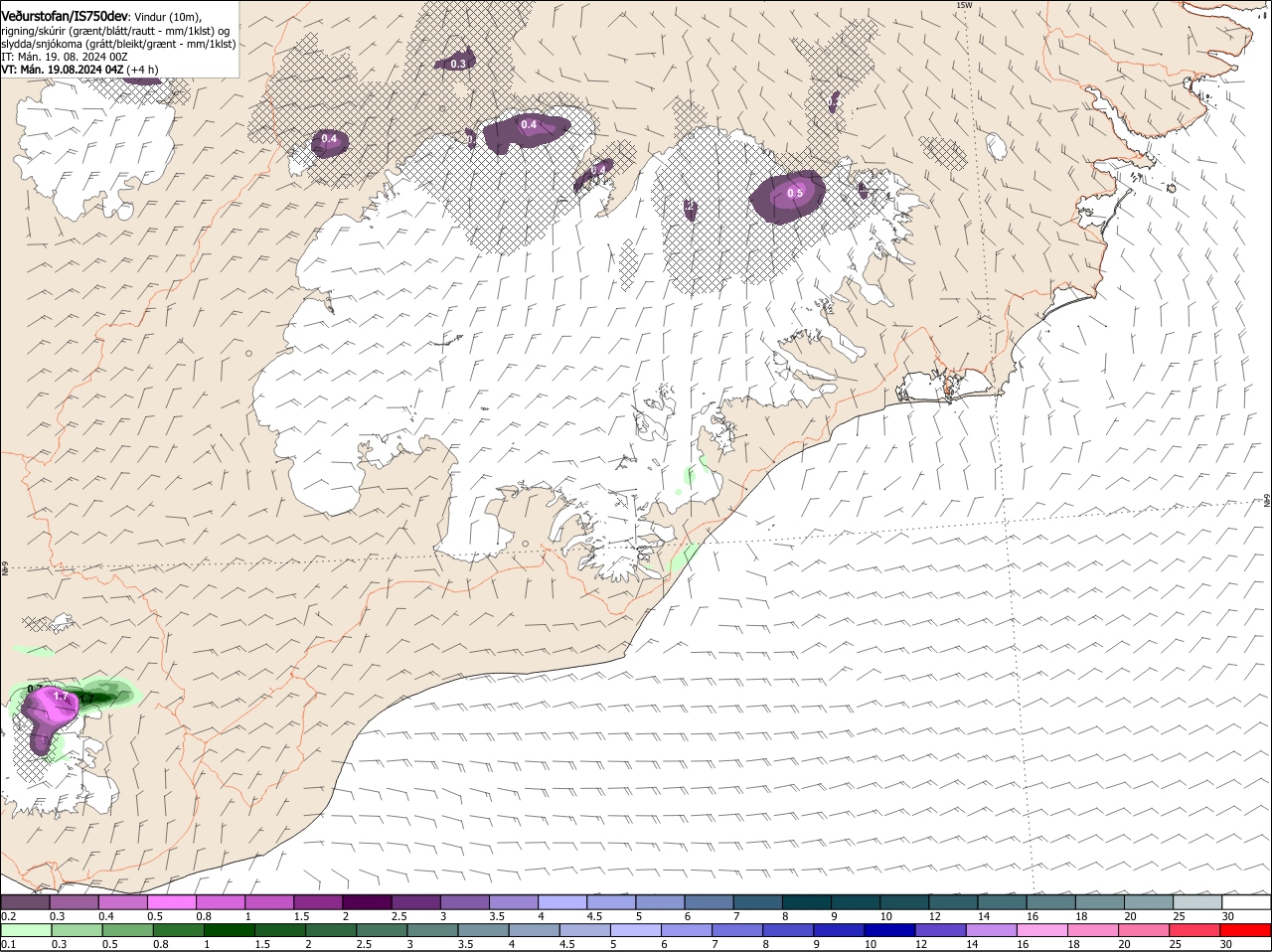Click the deep blue bottom-row swatch between 10 and 12

coord(890,930)
